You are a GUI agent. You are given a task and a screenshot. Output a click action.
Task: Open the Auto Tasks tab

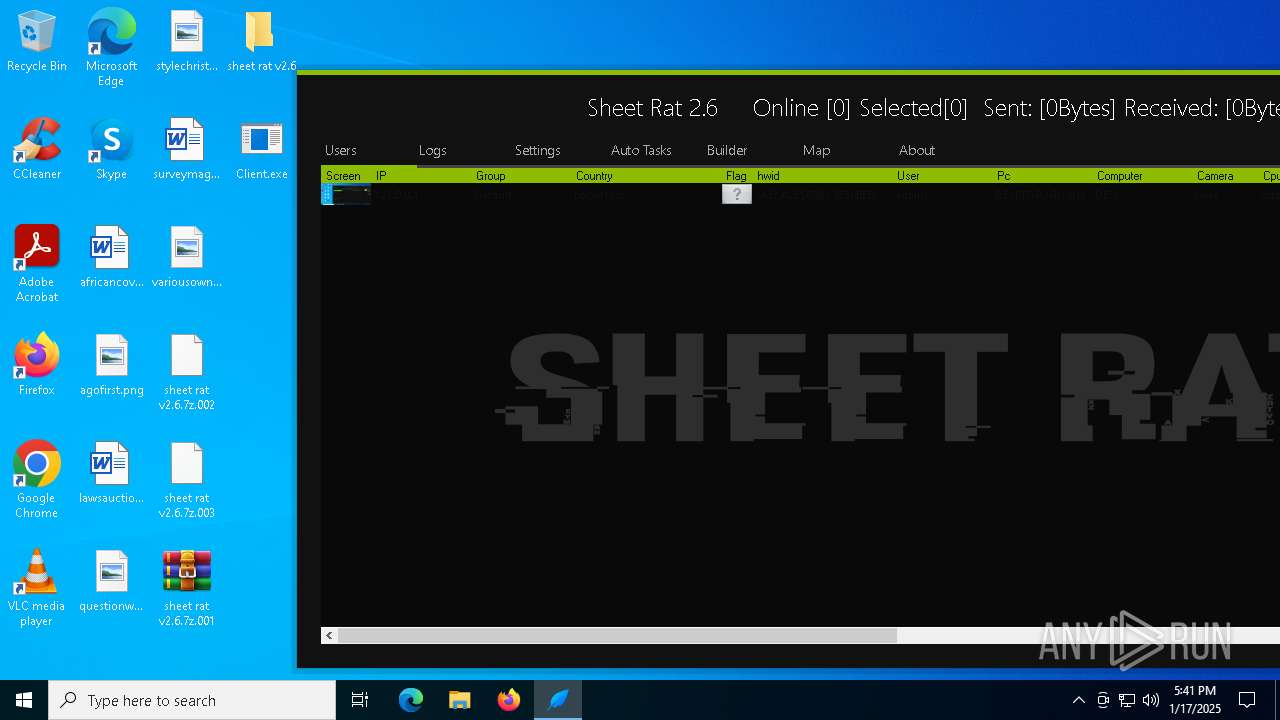click(641, 150)
